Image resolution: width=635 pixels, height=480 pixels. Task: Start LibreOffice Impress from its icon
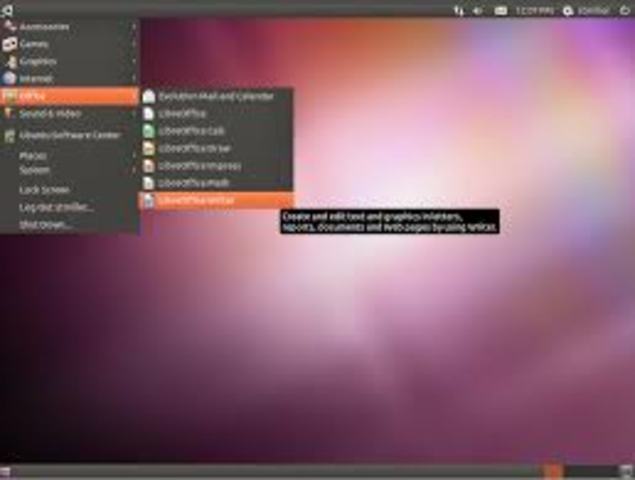149,166
